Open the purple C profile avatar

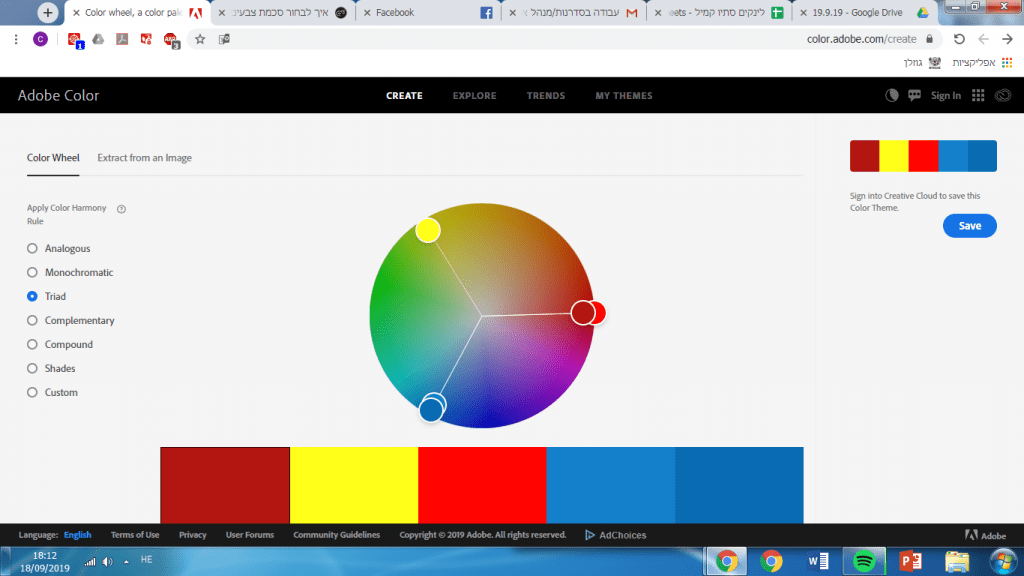pyautogui.click(x=40, y=39)
